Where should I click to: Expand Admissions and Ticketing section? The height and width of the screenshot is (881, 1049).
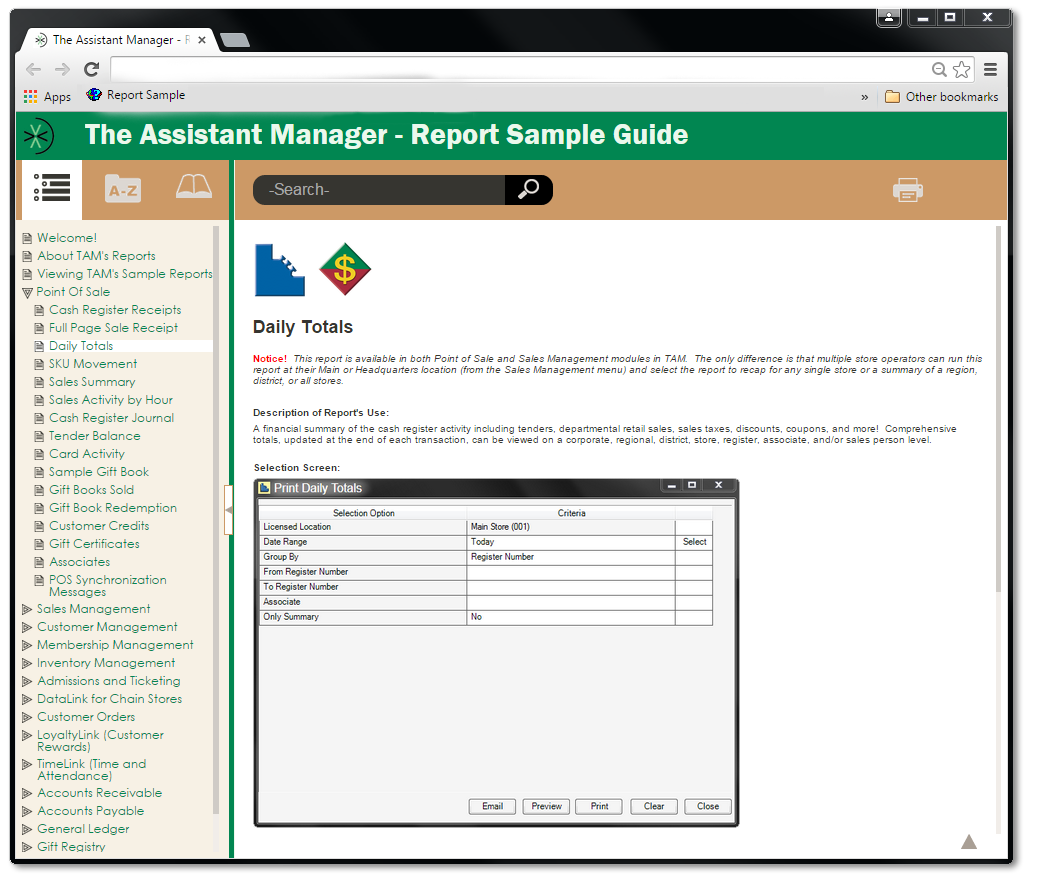click(27, 682)
